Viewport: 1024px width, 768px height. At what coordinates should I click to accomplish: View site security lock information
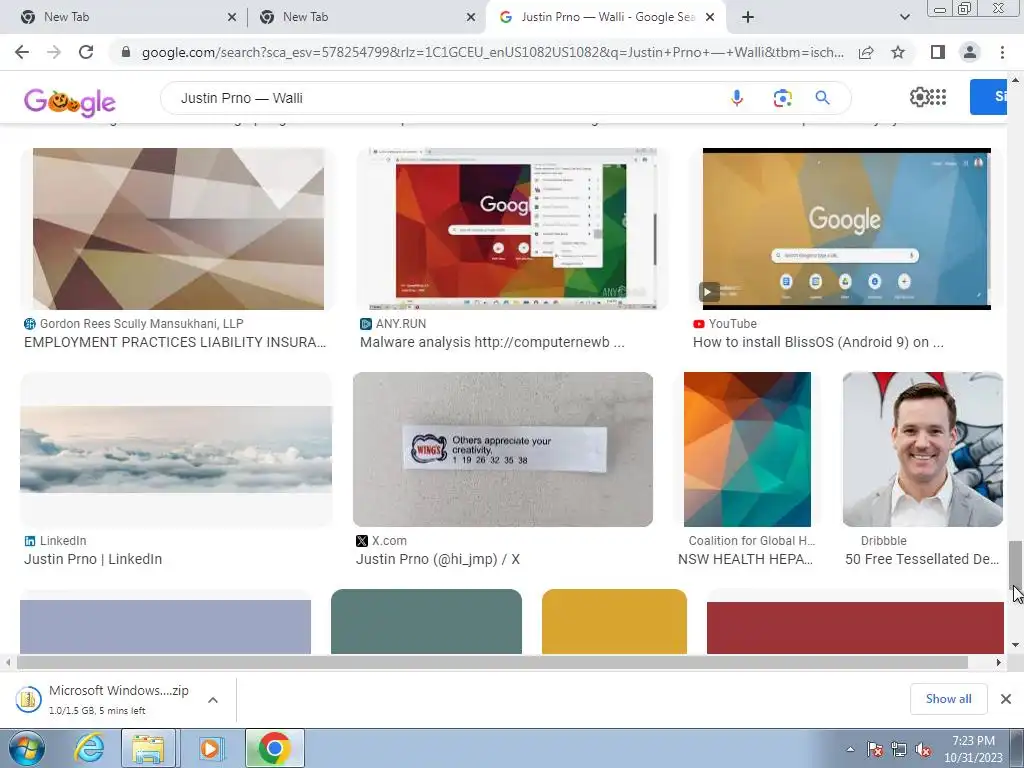pyautogui.click(x=126, y=52)
